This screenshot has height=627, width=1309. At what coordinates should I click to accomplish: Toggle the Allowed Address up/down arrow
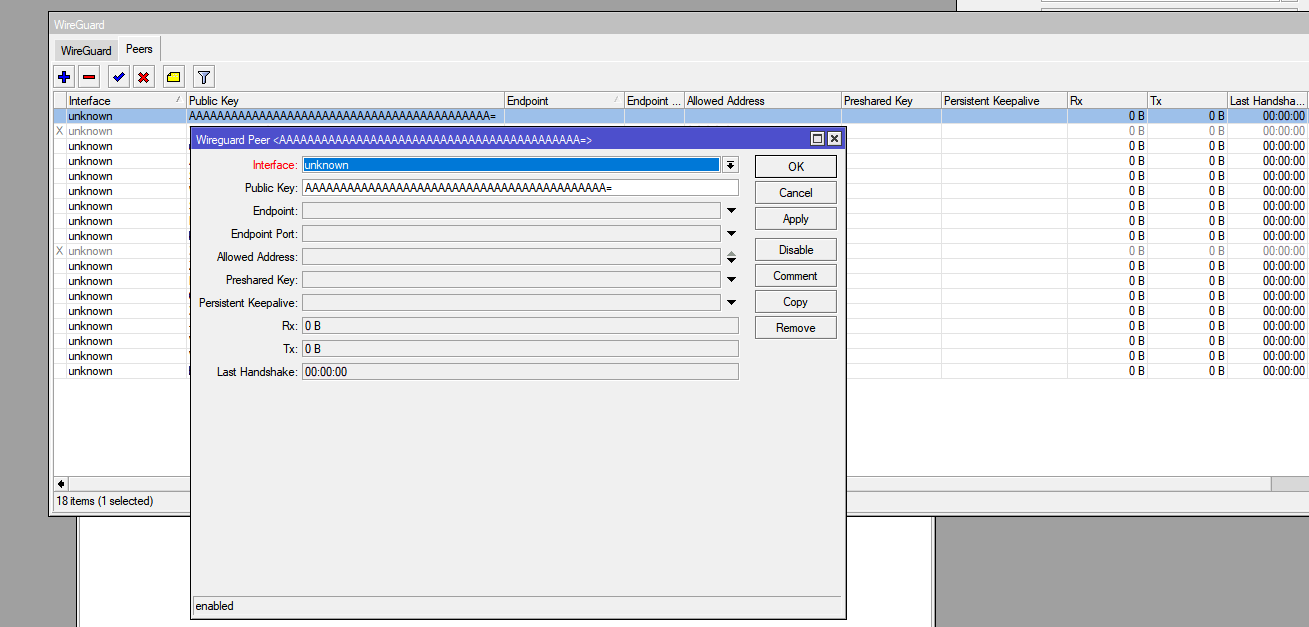click(731, 257)
